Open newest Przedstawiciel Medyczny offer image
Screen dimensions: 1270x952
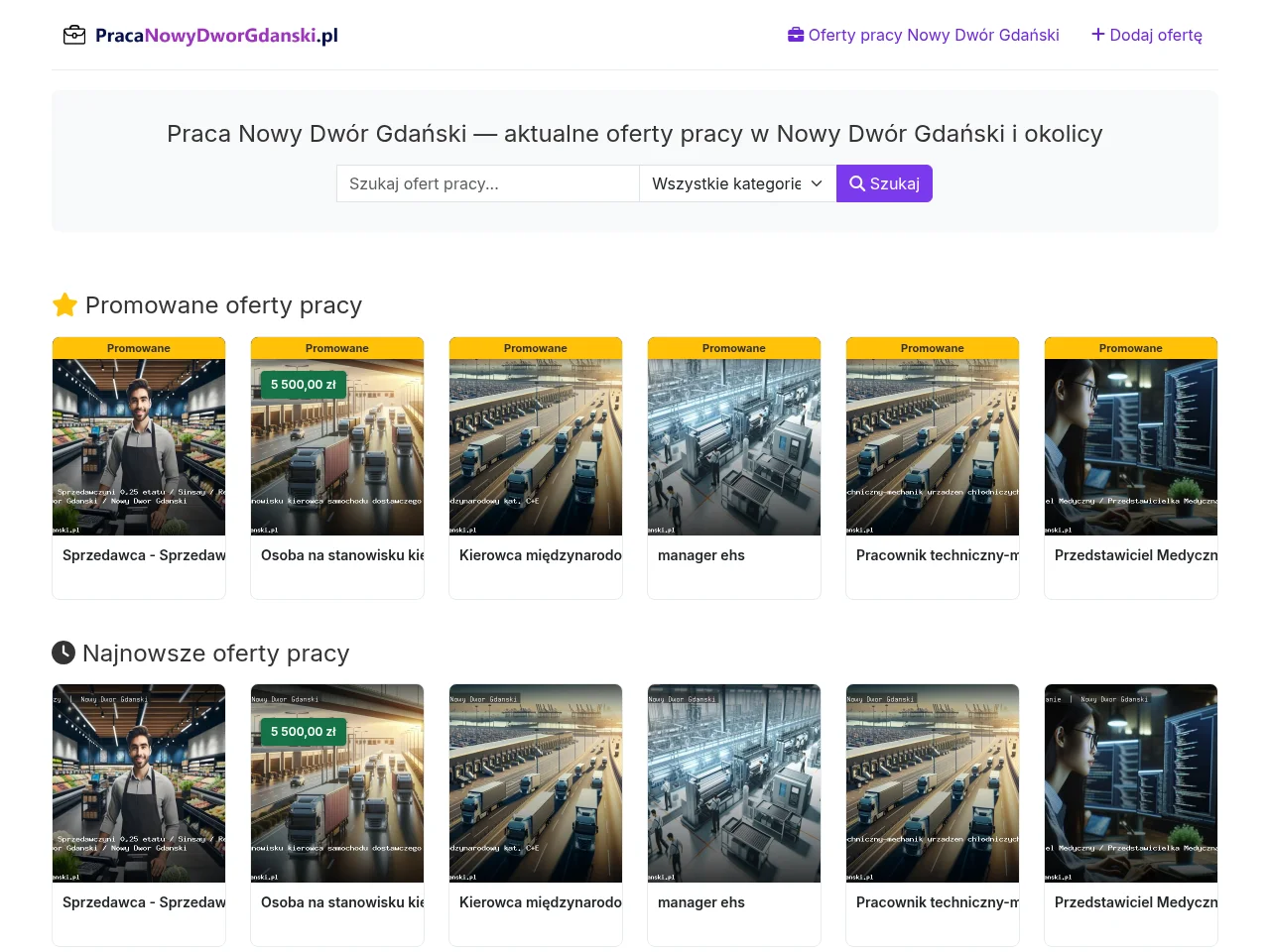[1131, 783]
